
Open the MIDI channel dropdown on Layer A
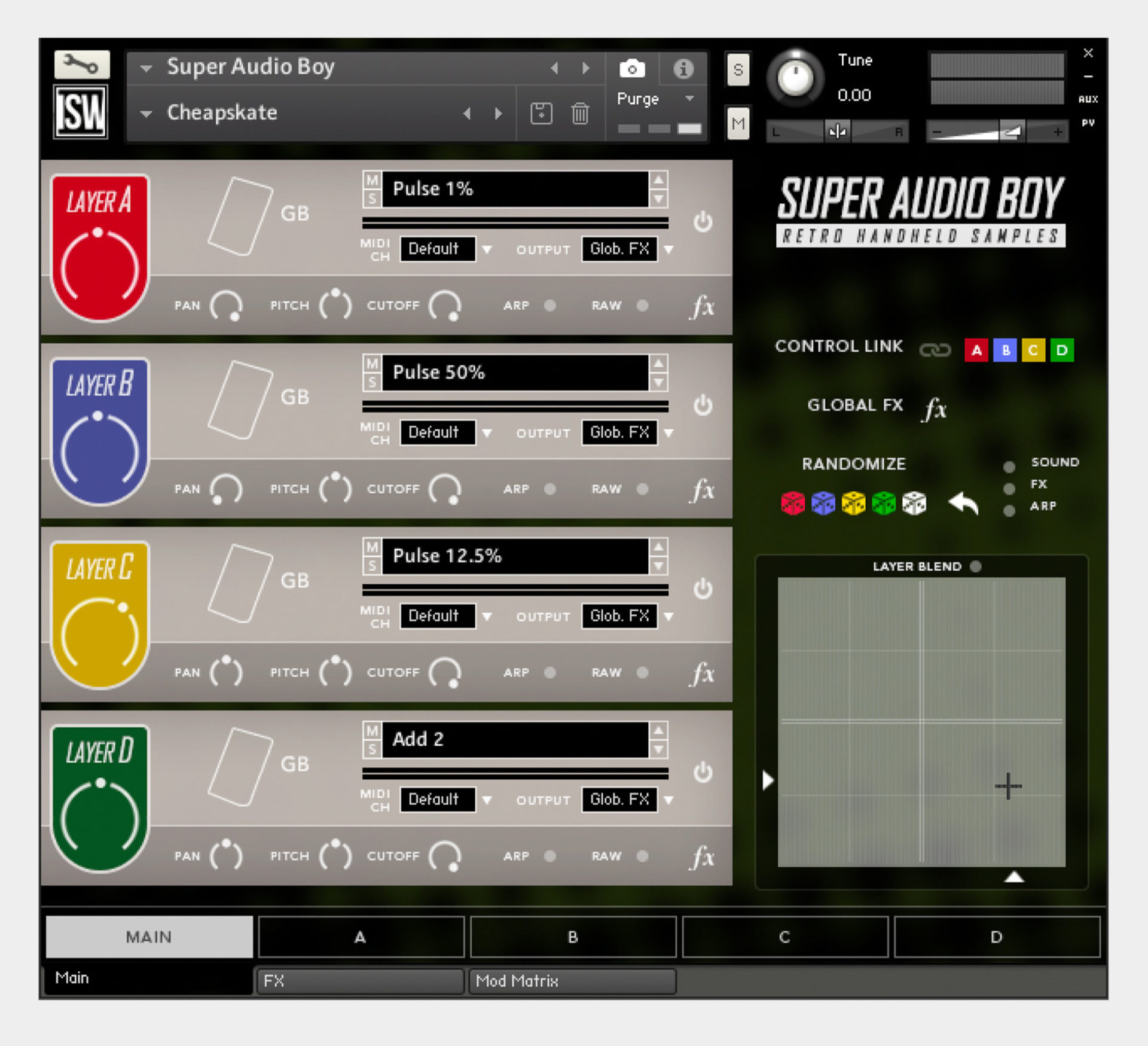click(x=487, y=249)
